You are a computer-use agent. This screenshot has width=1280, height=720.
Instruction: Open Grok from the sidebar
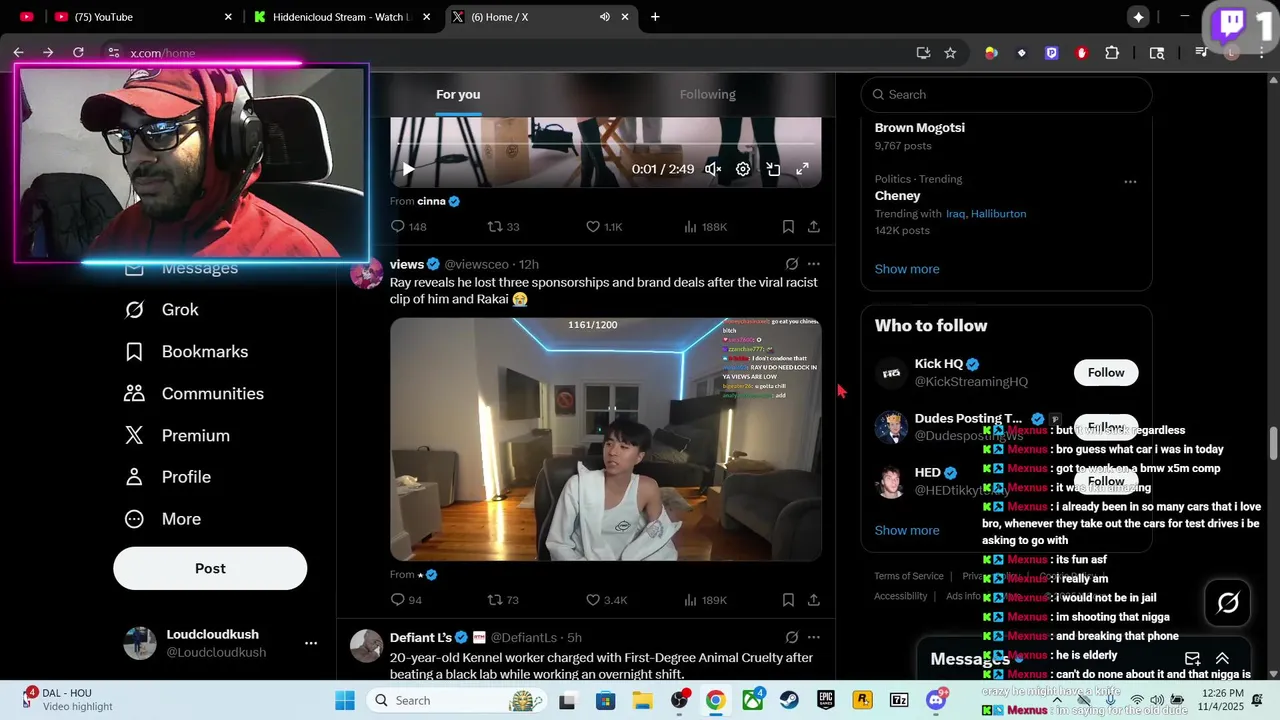coord(162,310)
